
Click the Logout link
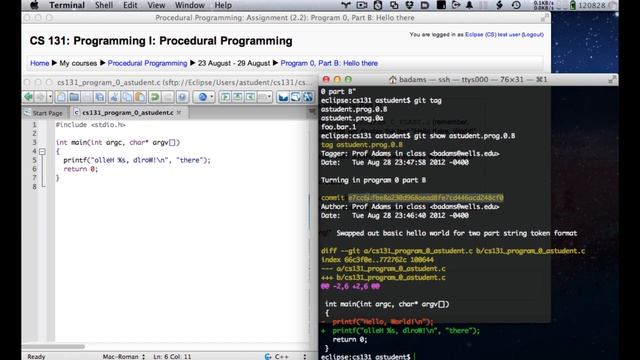(532, 35)
